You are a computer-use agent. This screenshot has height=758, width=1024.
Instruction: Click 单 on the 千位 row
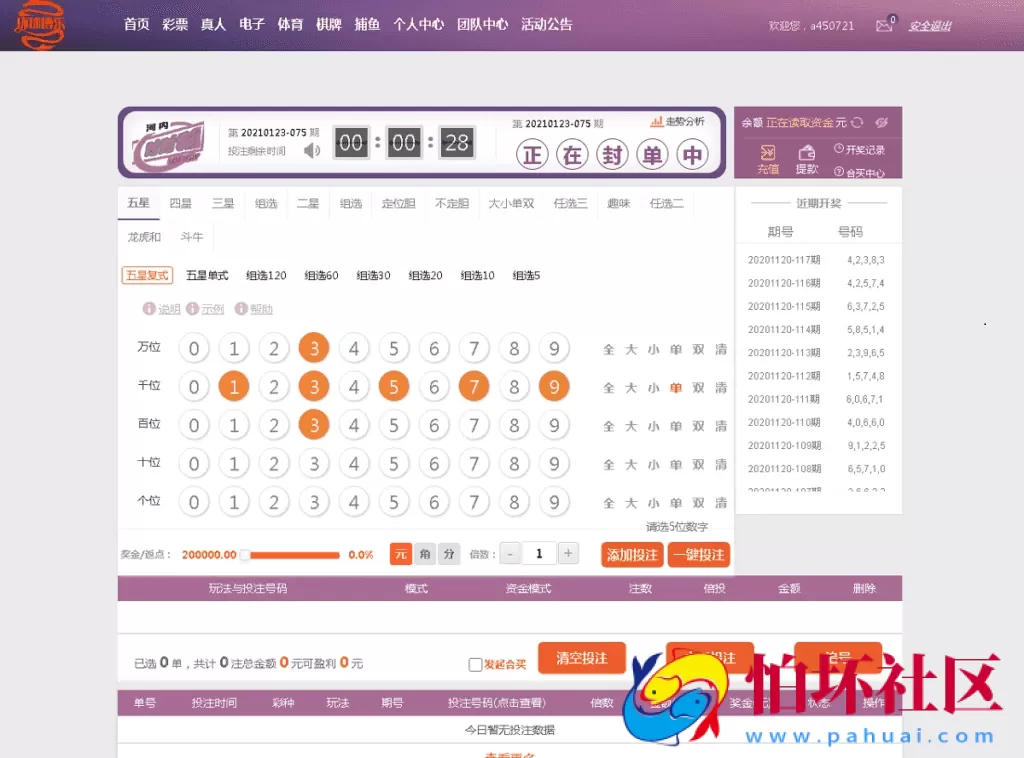click(675, 386)
